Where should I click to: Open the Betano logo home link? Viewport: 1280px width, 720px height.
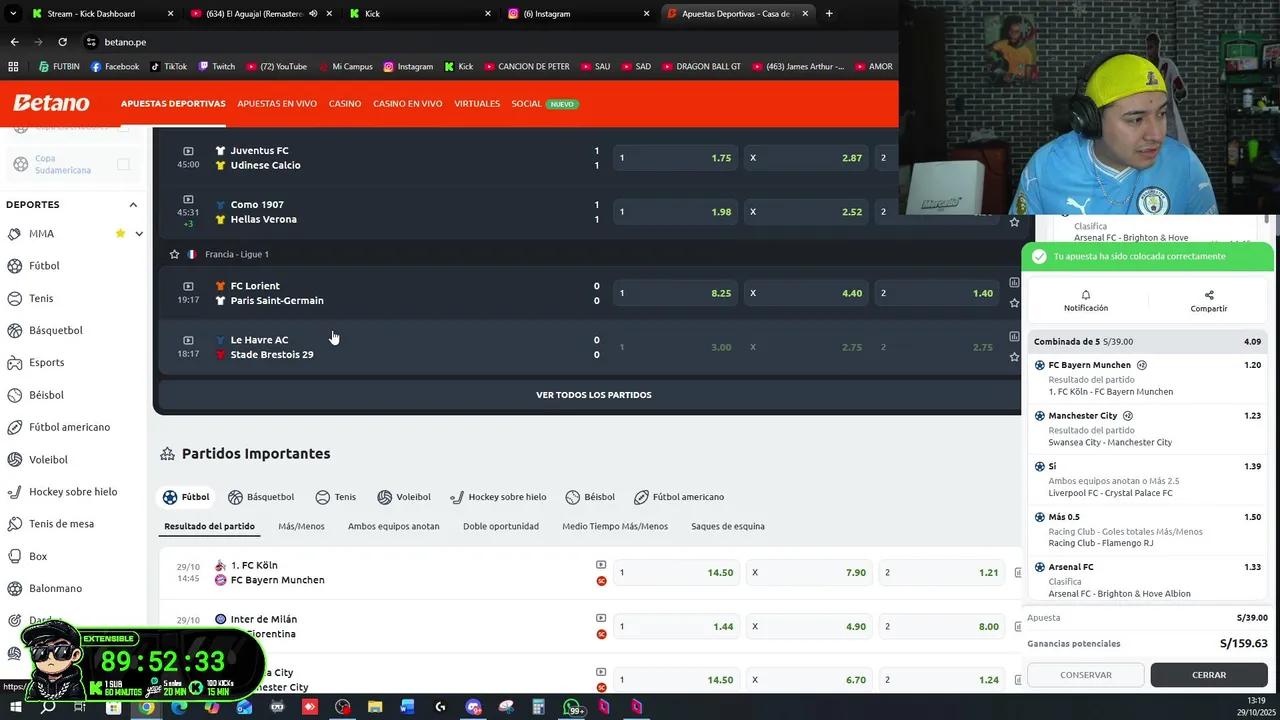pos(51,103)
